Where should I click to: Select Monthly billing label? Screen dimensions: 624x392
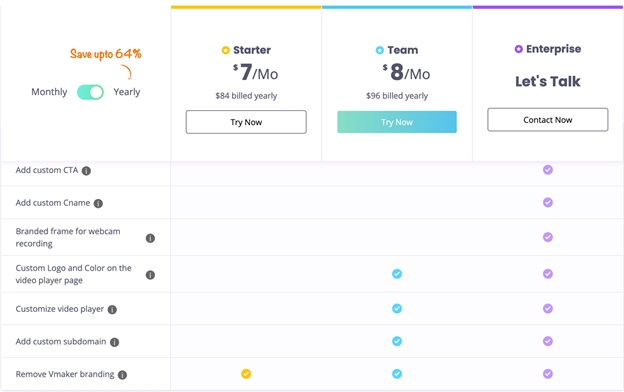click(x=49, y=92)
